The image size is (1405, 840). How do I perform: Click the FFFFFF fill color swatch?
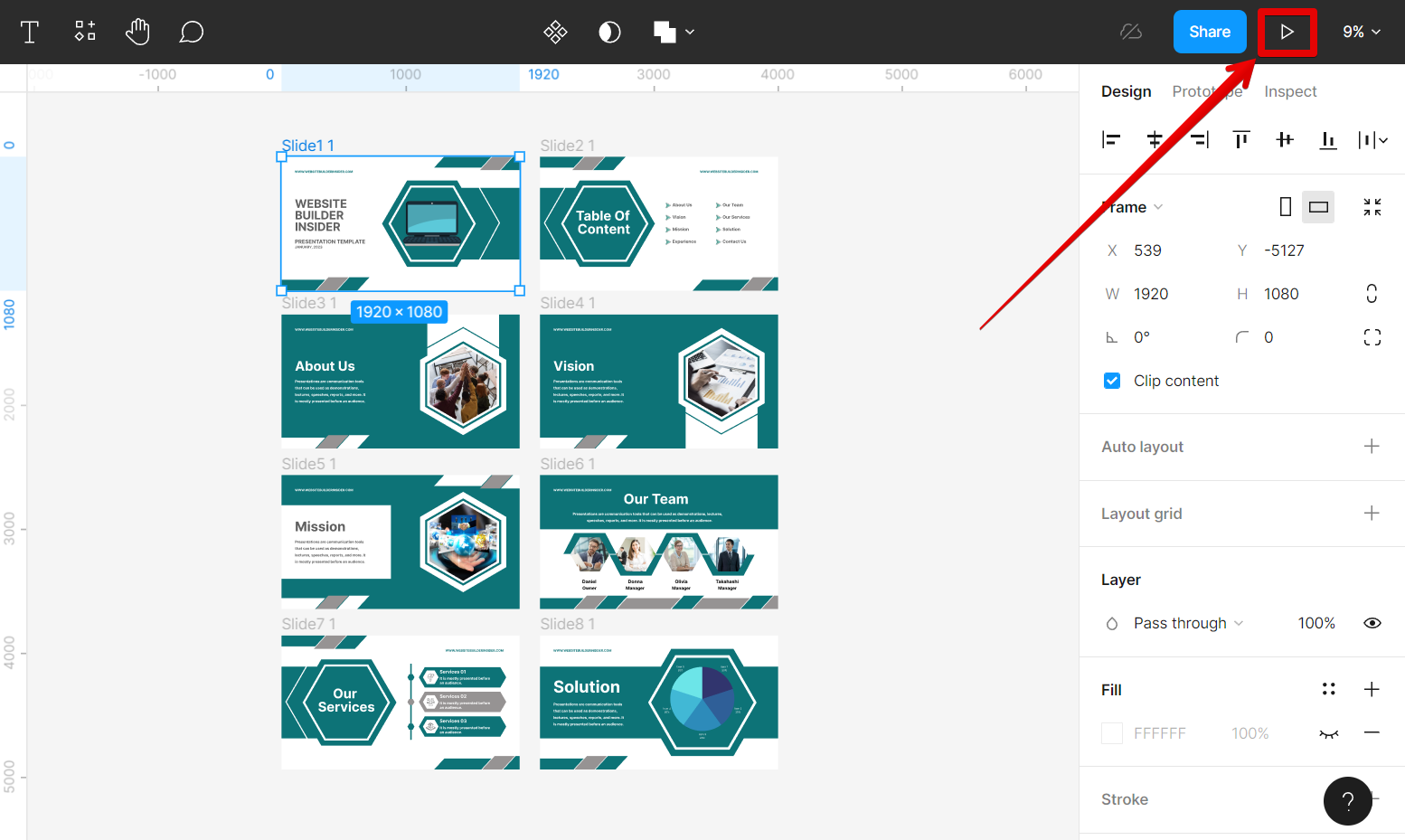(x=1112, y=733)
